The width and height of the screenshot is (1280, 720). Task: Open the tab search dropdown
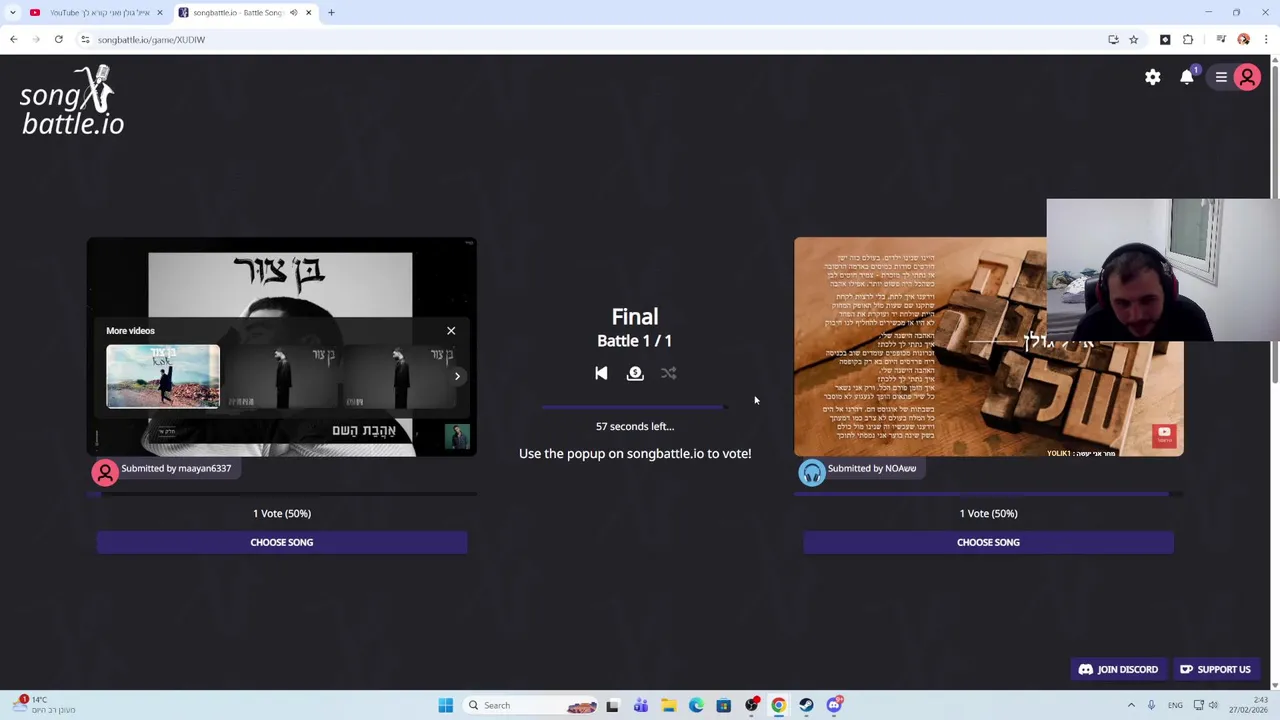click(12, 12)
